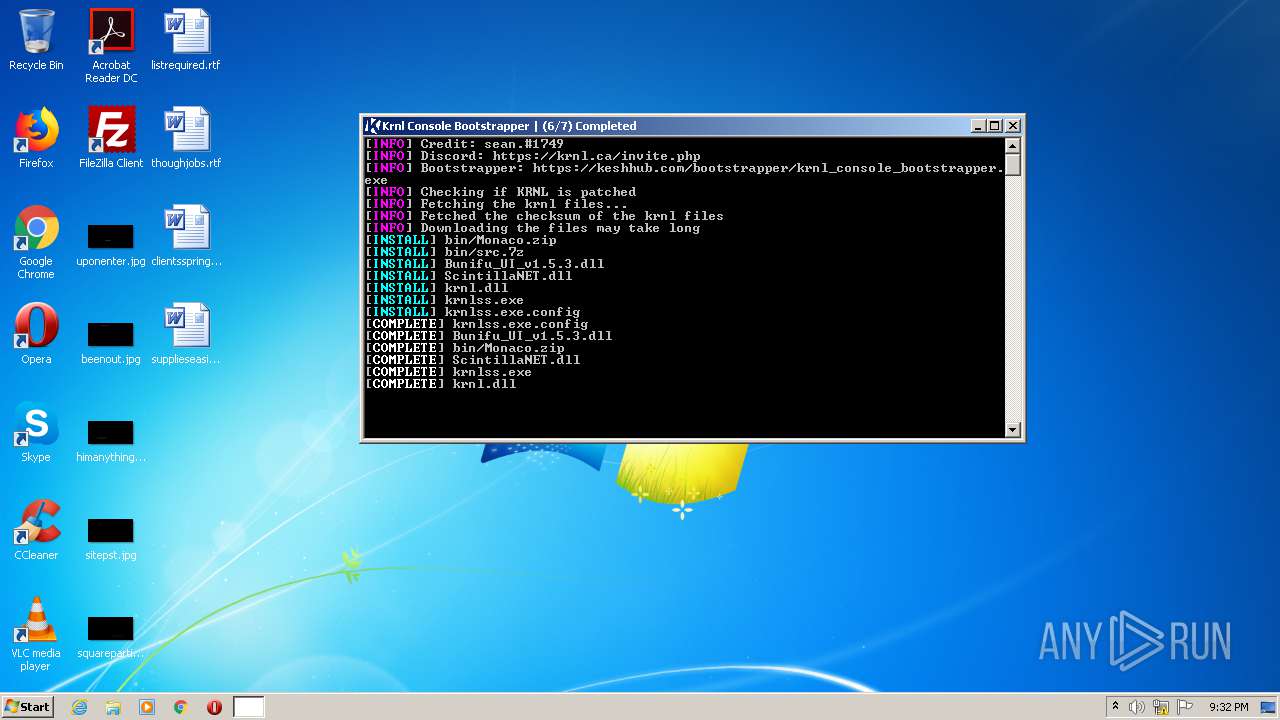Screen dimensions: 1280x720
Task: Launch CCleaner desktop shortcut
Action: point(36,531)
